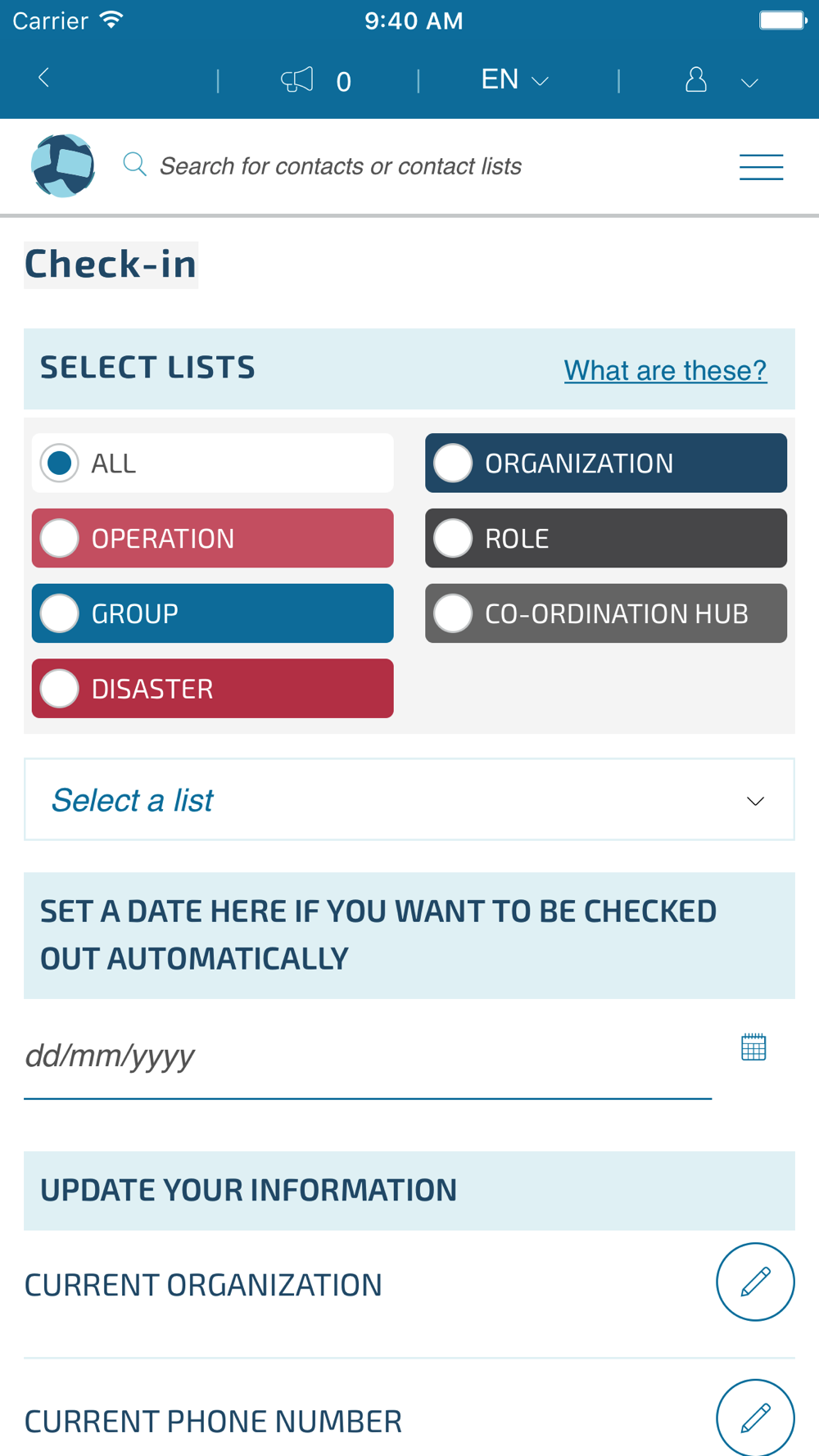Click the globe app logo
Image resolution: width=819 pixels, height=1456 pixels.
(x=63, y=166)
